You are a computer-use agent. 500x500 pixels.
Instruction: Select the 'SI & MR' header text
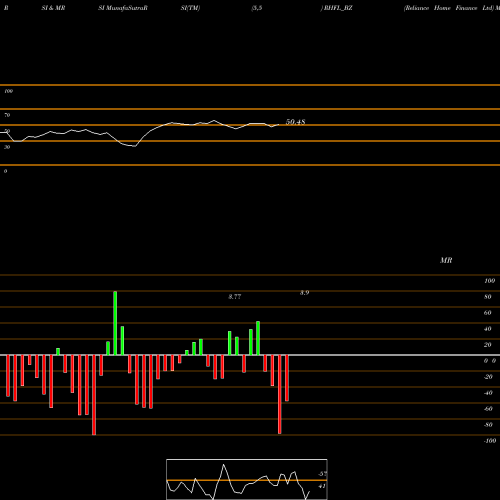[53, 8]
